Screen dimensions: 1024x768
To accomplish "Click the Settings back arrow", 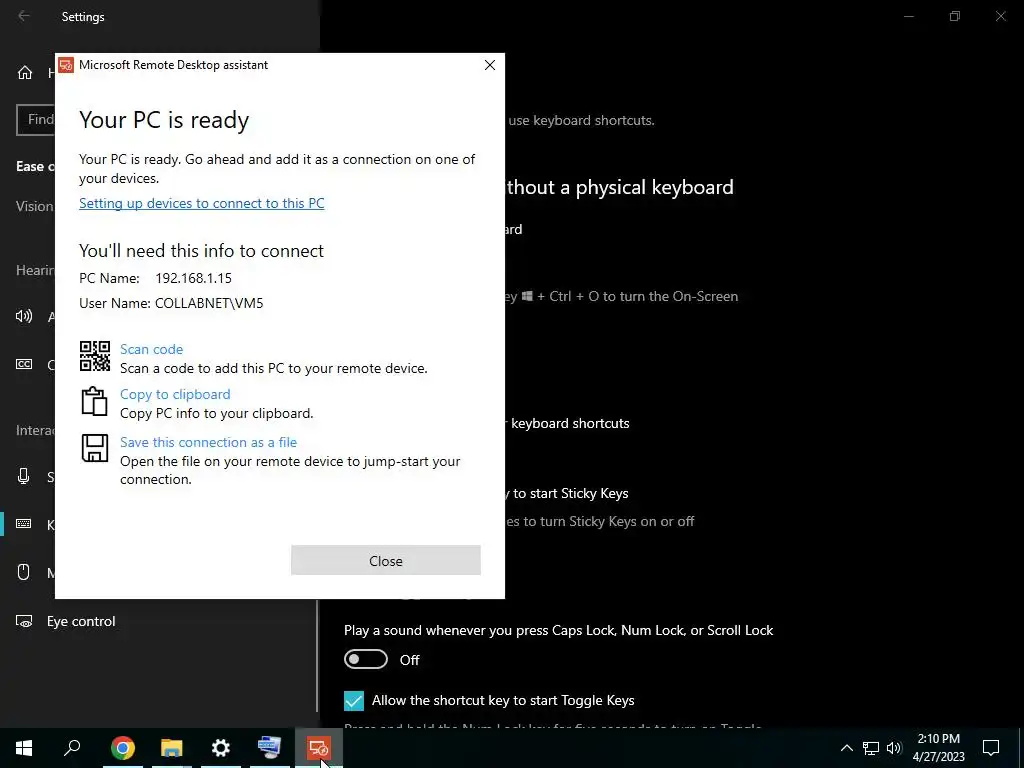I will click(x=24, y=16).
